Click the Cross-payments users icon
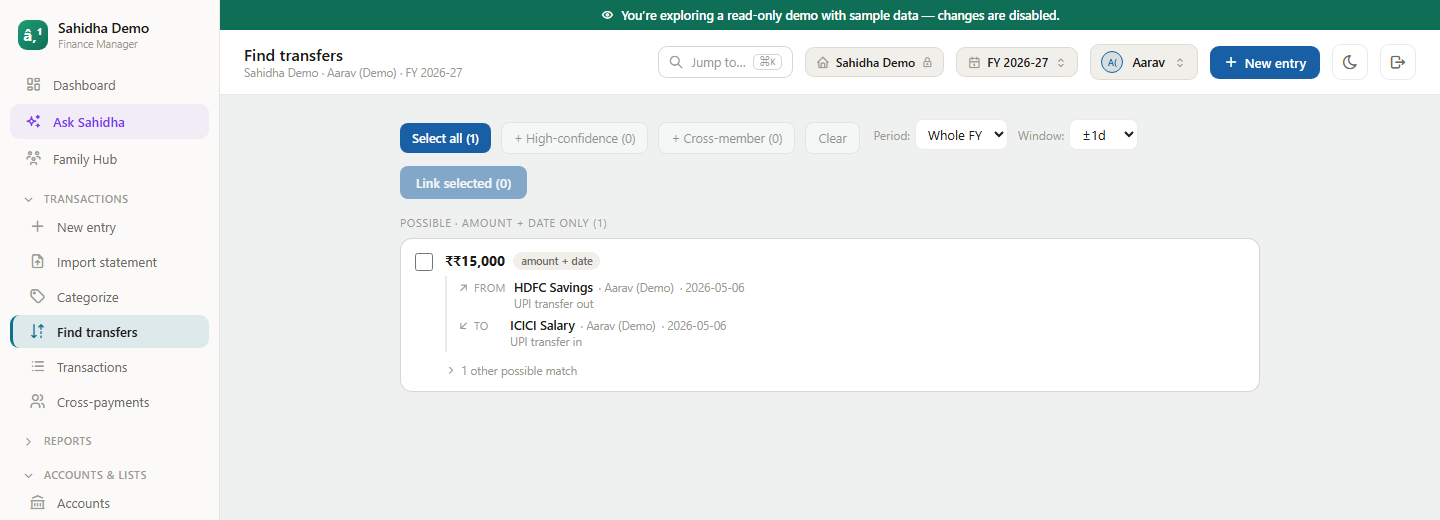The image size is (1440, 520). click(x=38, y=402)
